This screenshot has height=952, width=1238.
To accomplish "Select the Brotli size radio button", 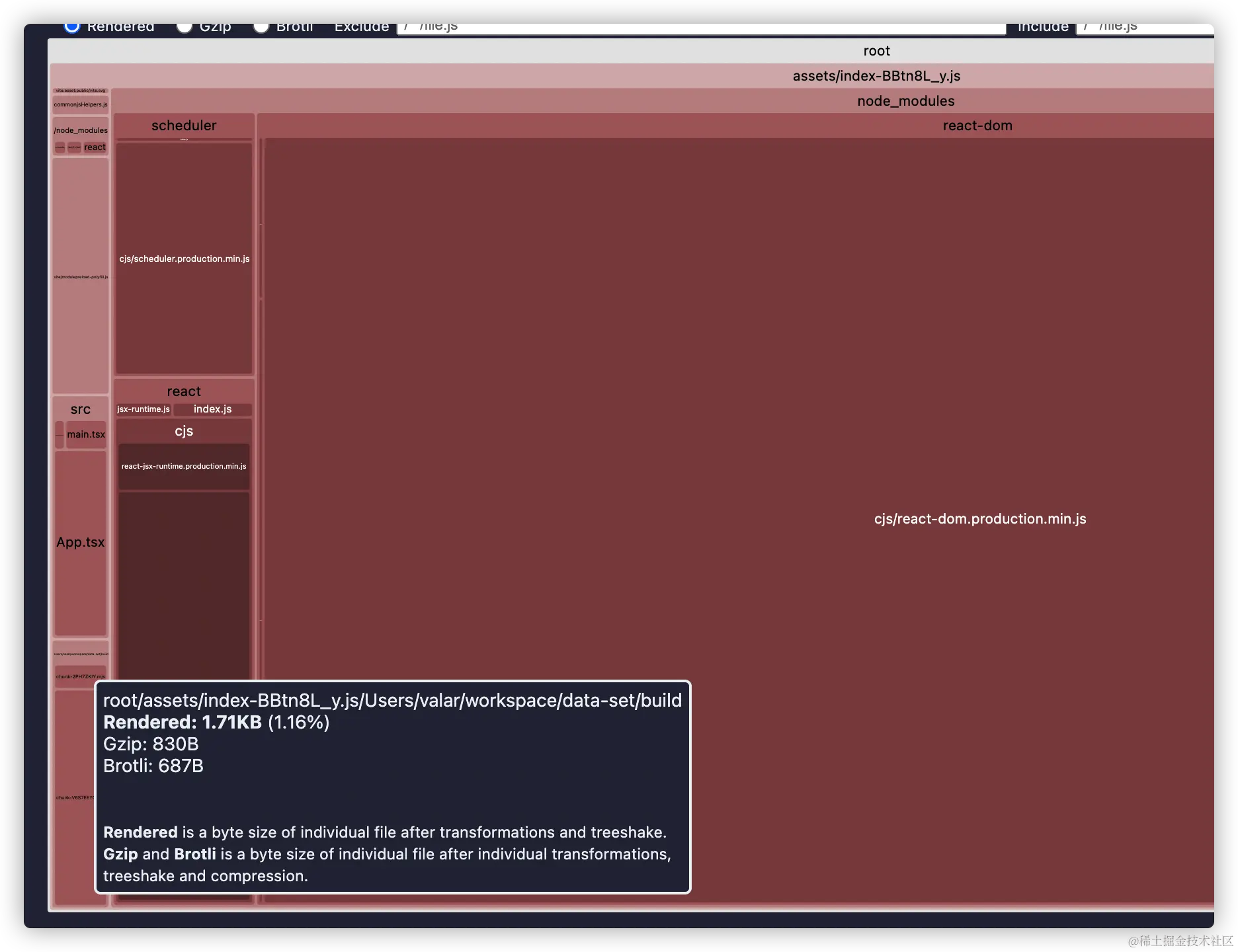I will tap(261, 27).
